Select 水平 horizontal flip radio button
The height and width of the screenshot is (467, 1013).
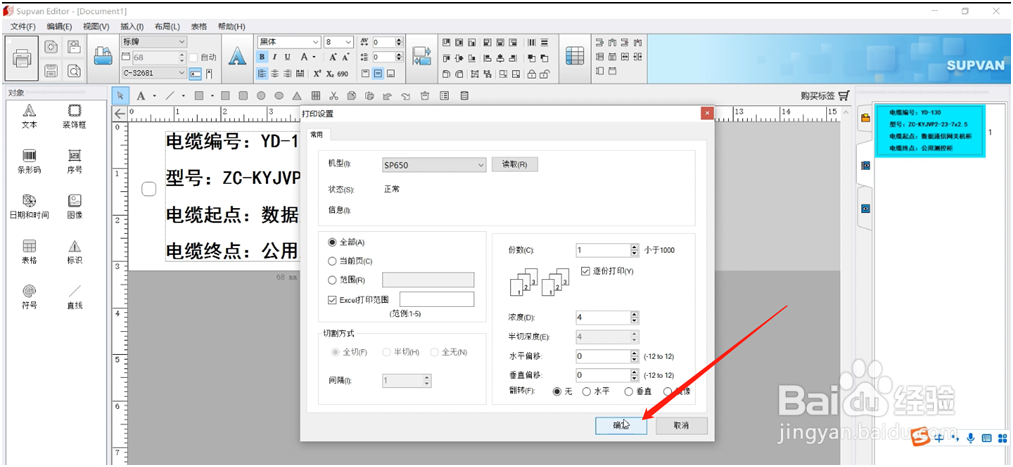[x=587, y=391]
